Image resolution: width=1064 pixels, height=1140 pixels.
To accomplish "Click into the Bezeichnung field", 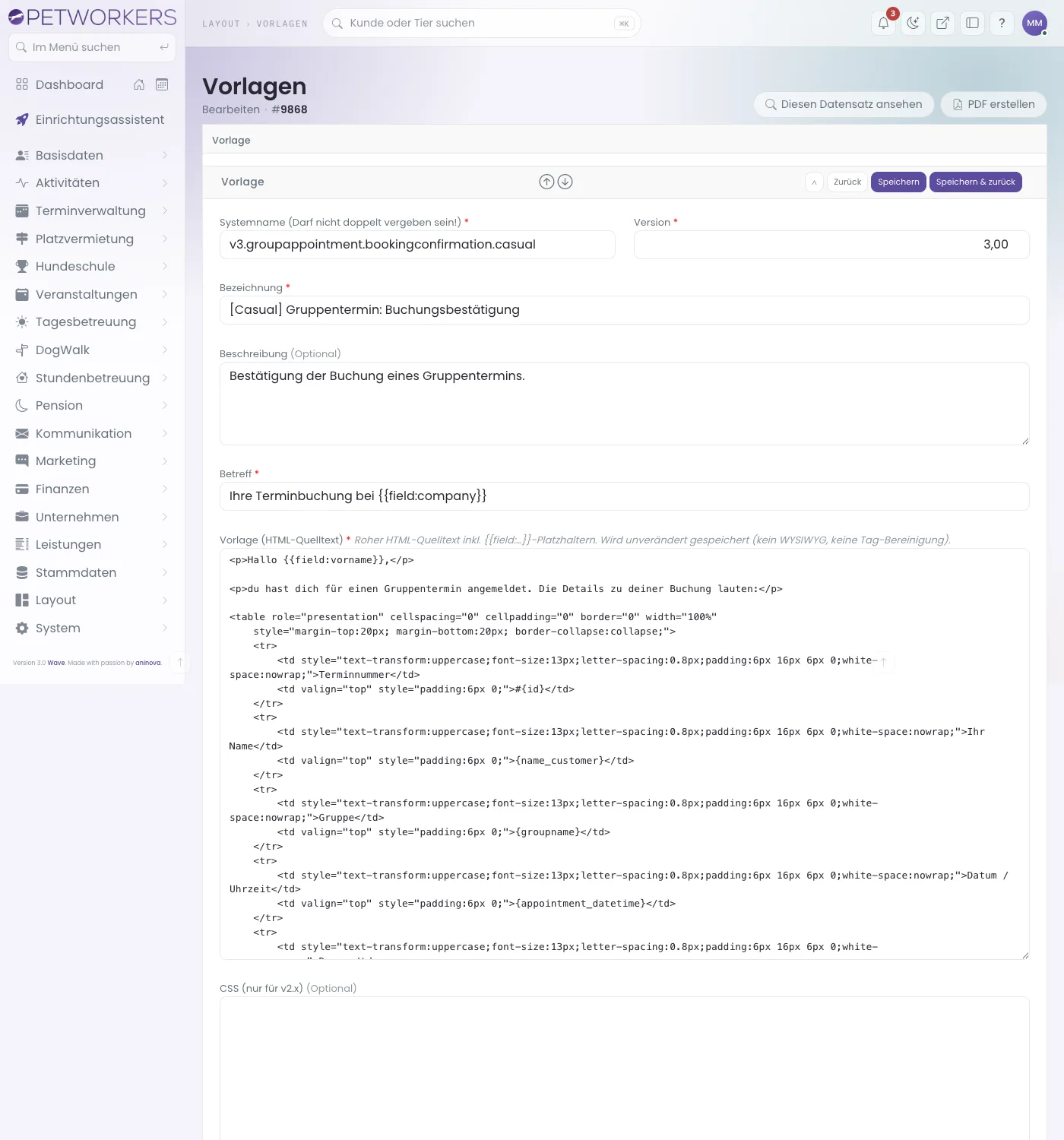I will (624, 310).
